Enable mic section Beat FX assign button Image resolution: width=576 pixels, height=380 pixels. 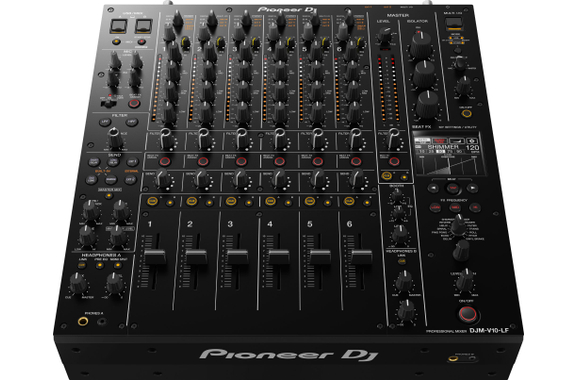[x=134, y=103]
